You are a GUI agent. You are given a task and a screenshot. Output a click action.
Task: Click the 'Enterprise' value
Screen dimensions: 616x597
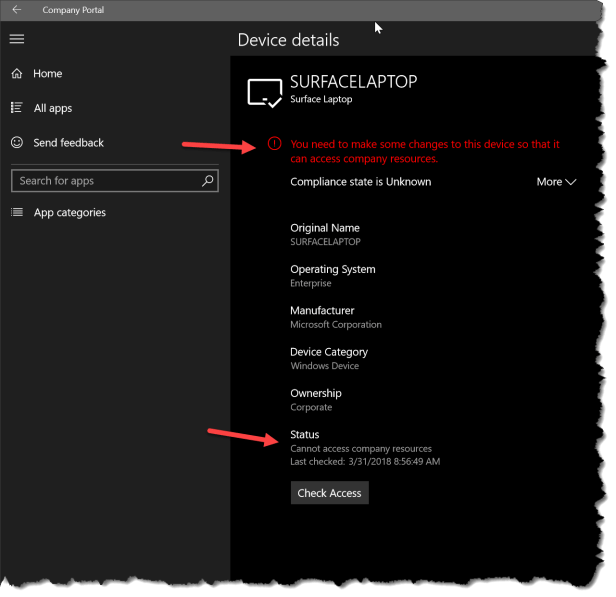click(x=310, y=283)
